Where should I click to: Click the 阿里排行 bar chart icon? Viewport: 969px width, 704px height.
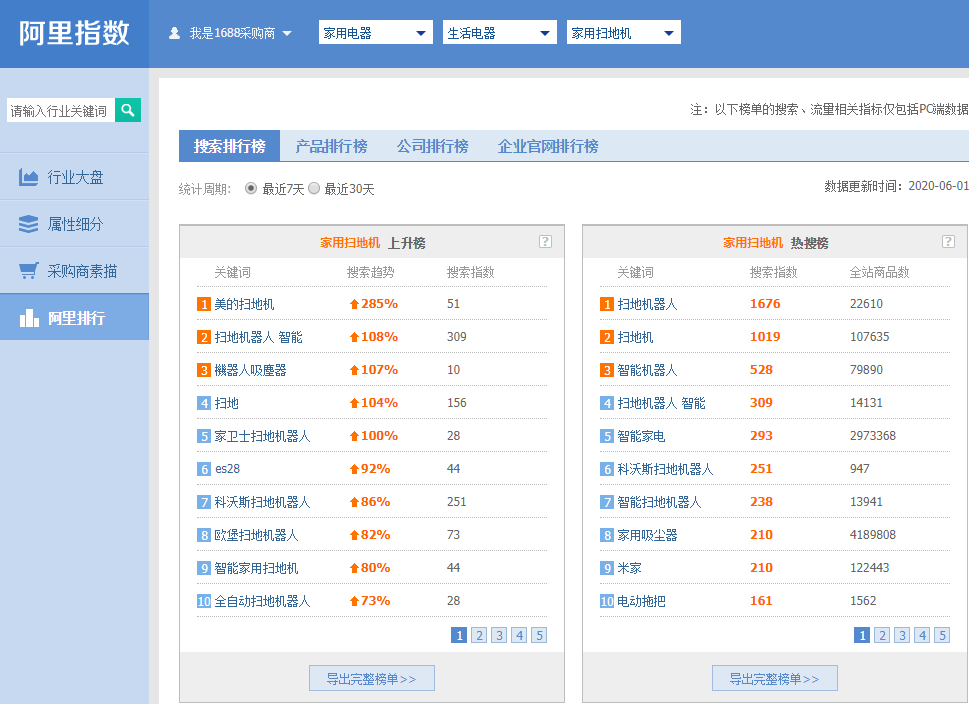click(x=29, y=318)
